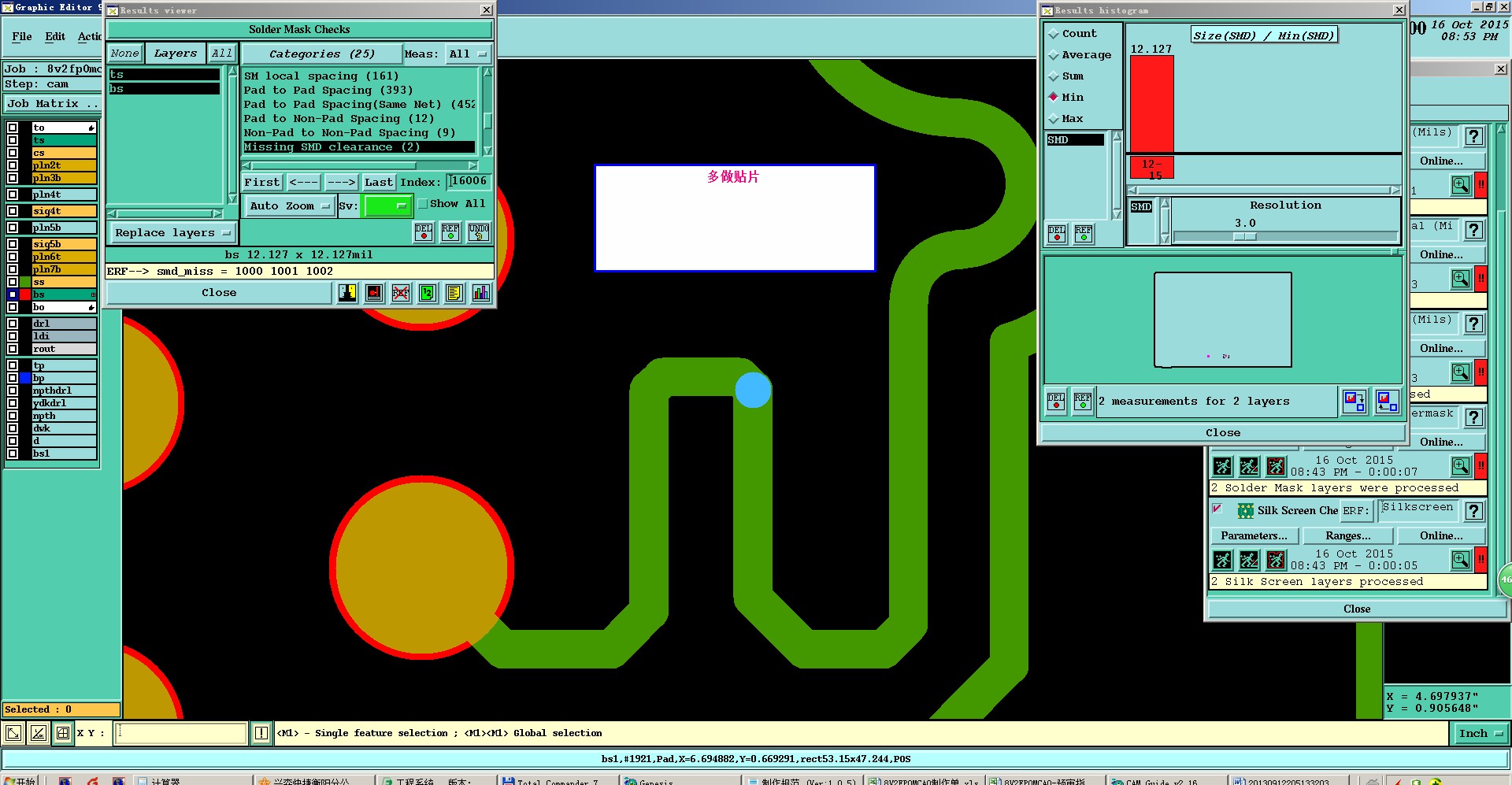
Task: Open the Sv green severity dropdown
Action: pos(387,206)
